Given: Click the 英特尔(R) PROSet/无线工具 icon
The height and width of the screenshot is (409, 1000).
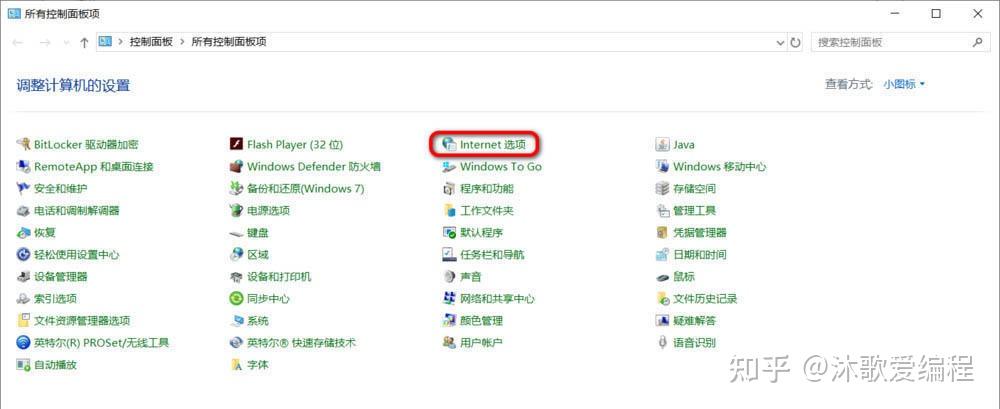Looking at the screenshot, I should [x=24, y=343].
